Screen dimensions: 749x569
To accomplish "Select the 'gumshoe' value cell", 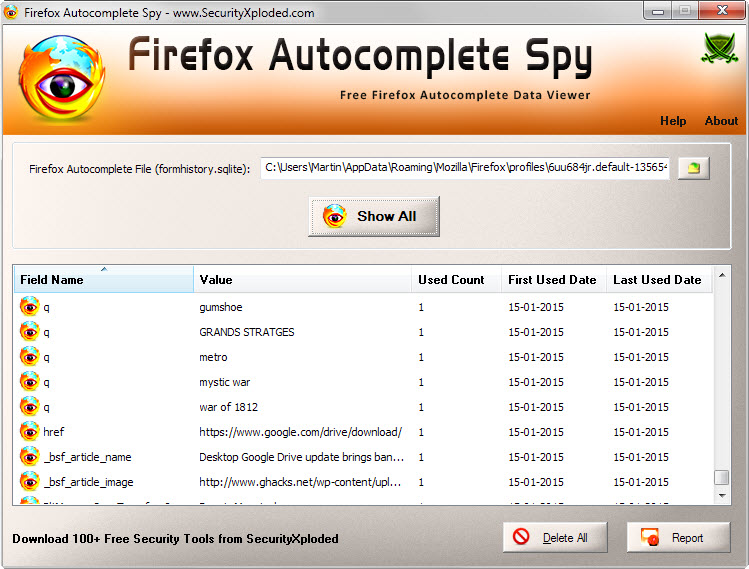I will pos(221,307).
